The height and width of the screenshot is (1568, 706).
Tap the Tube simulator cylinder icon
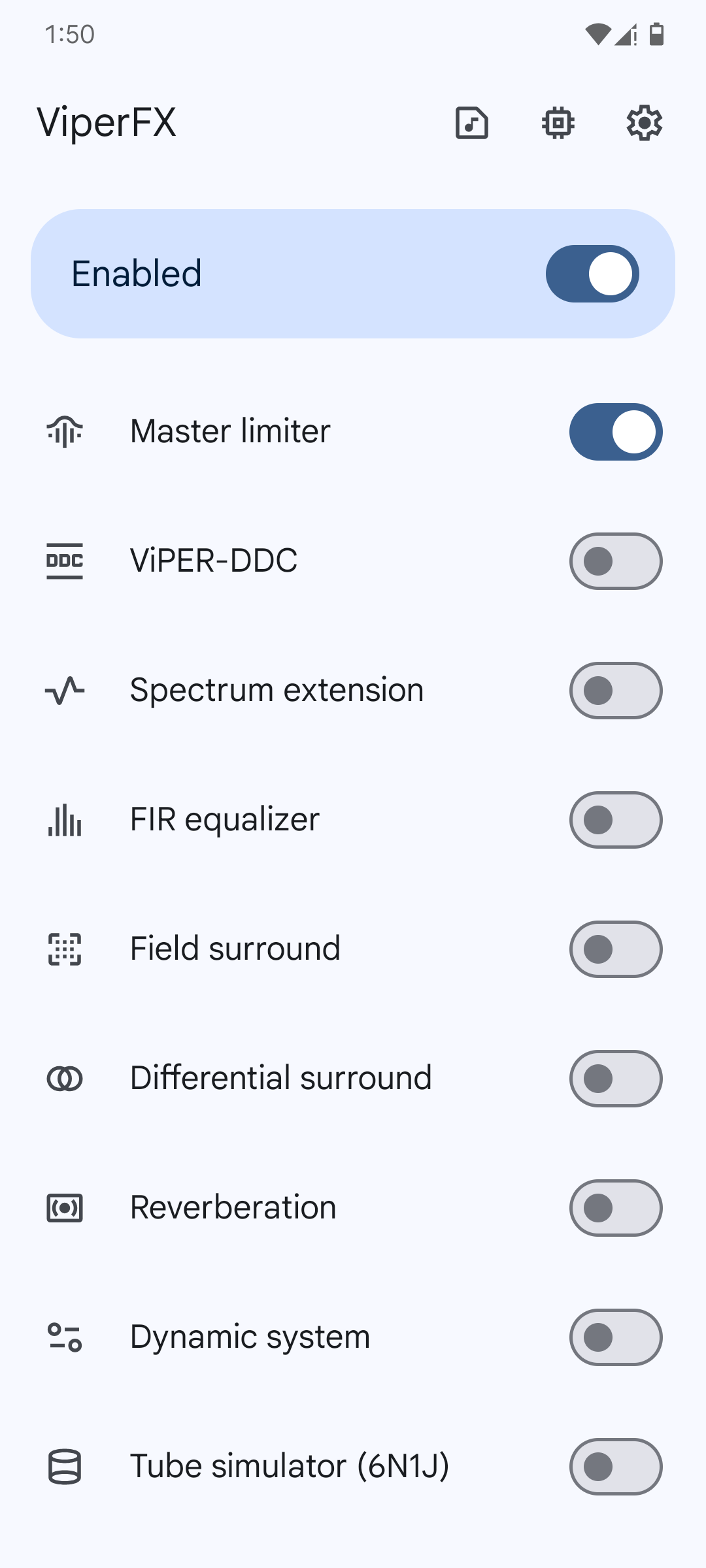pos(65,1467)
